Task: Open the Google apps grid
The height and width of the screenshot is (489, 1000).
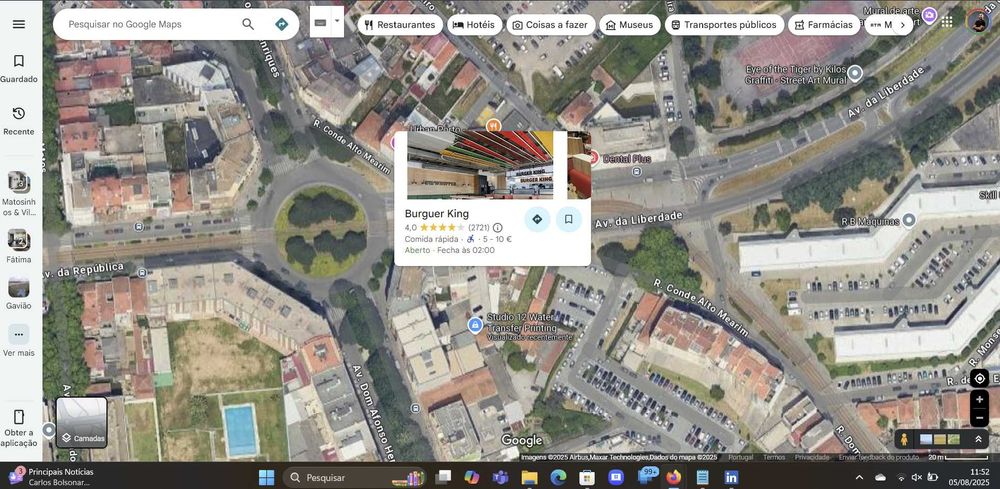Action: click(947, 21)
